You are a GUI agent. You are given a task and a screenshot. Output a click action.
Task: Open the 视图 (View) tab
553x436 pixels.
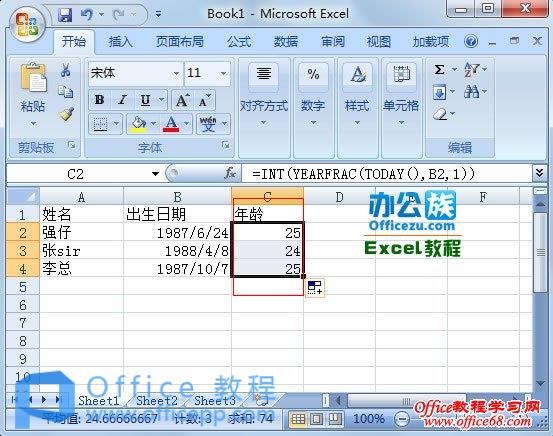[x=379, y=42]
